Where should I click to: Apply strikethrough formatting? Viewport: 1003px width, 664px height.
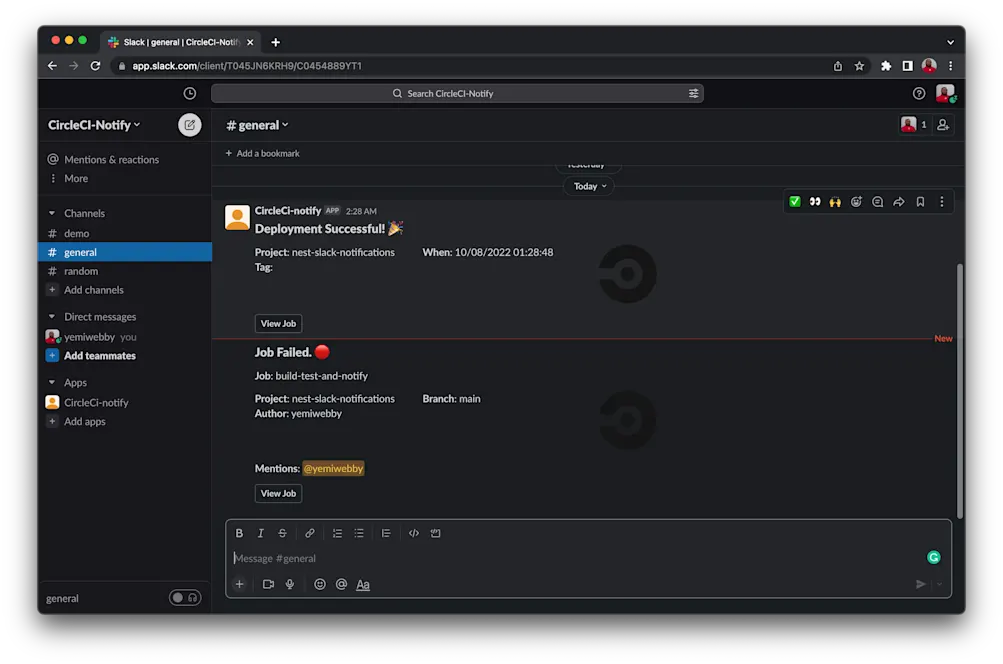[281, 533]
